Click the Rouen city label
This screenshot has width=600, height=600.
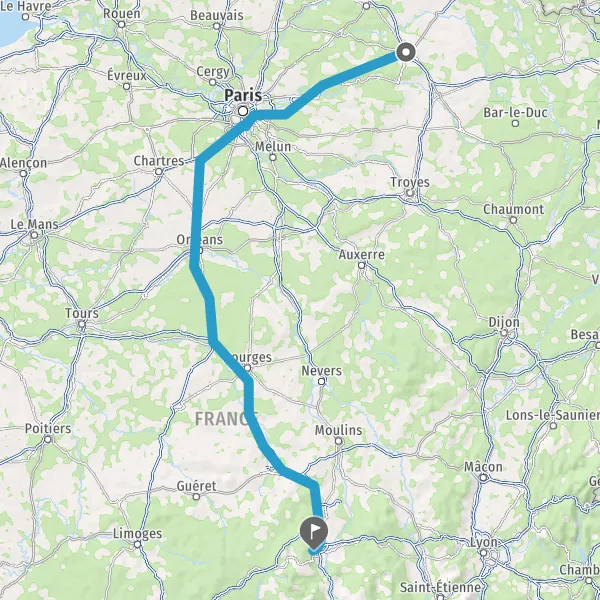pos(122,13)
